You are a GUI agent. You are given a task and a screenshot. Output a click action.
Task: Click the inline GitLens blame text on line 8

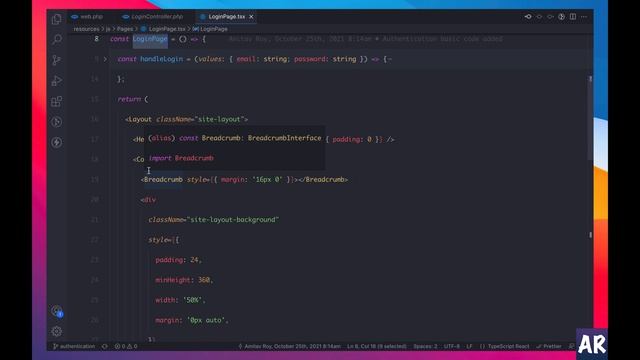(x=365, y=39)
